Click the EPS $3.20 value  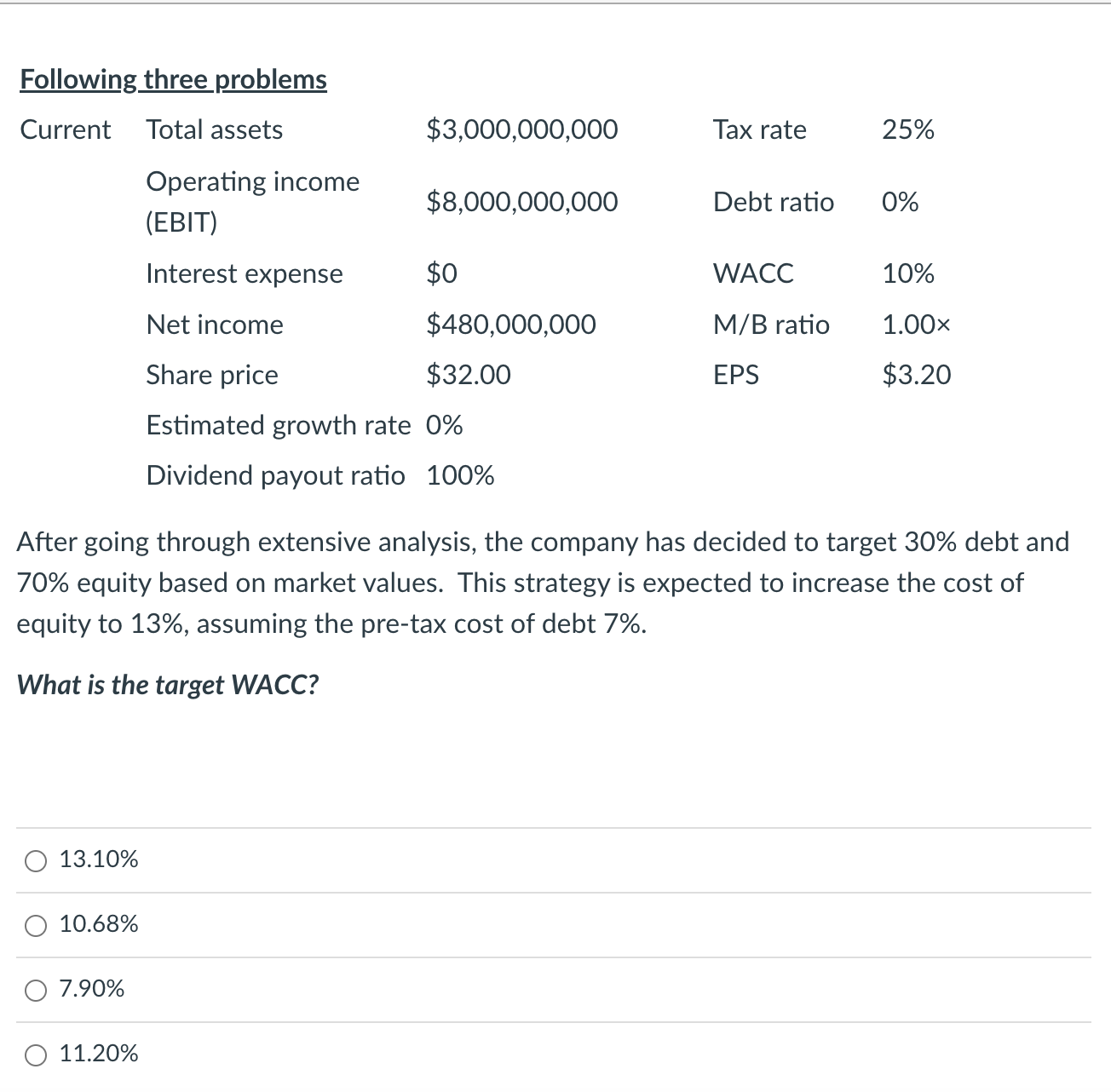[917, 375]
